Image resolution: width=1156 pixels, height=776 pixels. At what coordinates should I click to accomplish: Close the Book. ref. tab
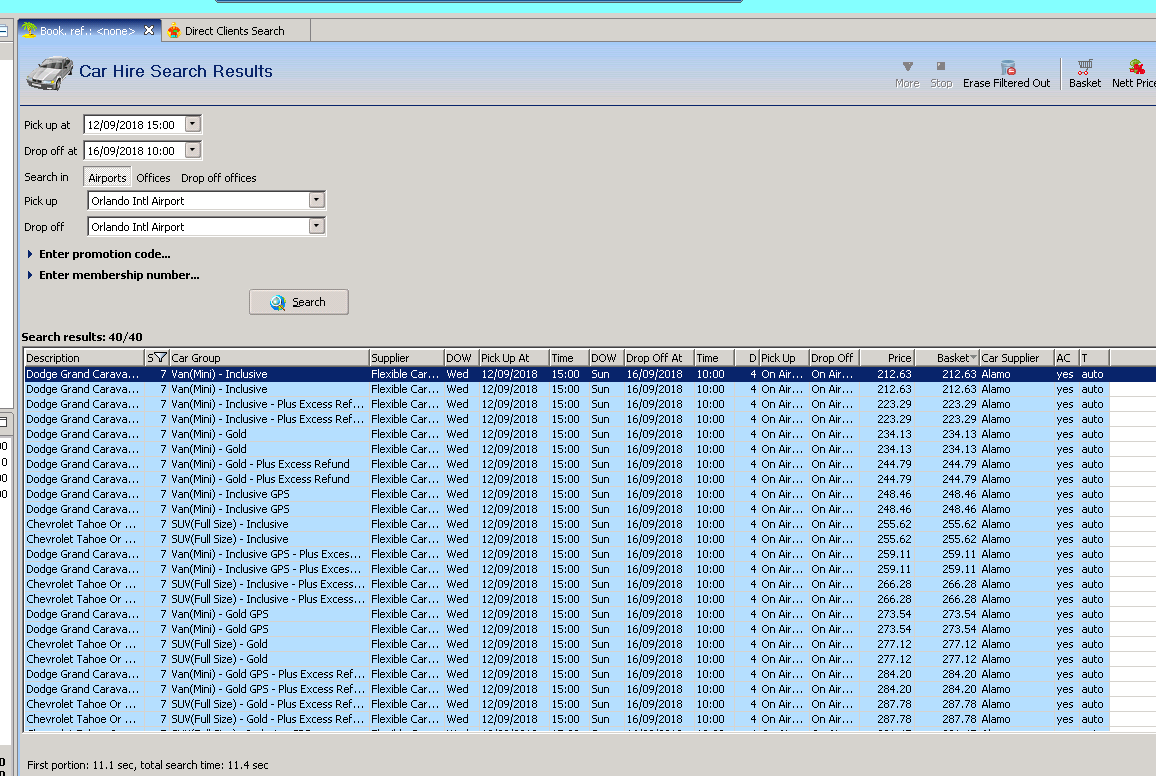tap(149, 31)
